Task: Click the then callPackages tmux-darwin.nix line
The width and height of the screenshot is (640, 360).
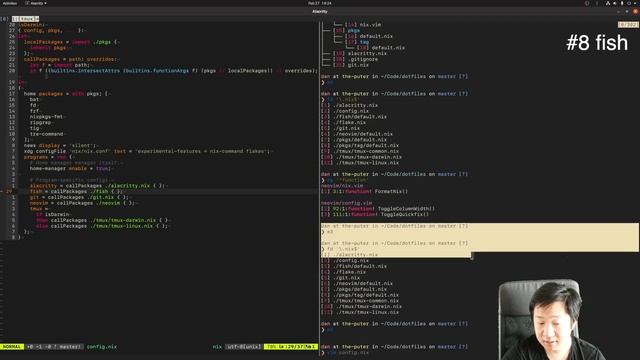Action: (103, 220)
